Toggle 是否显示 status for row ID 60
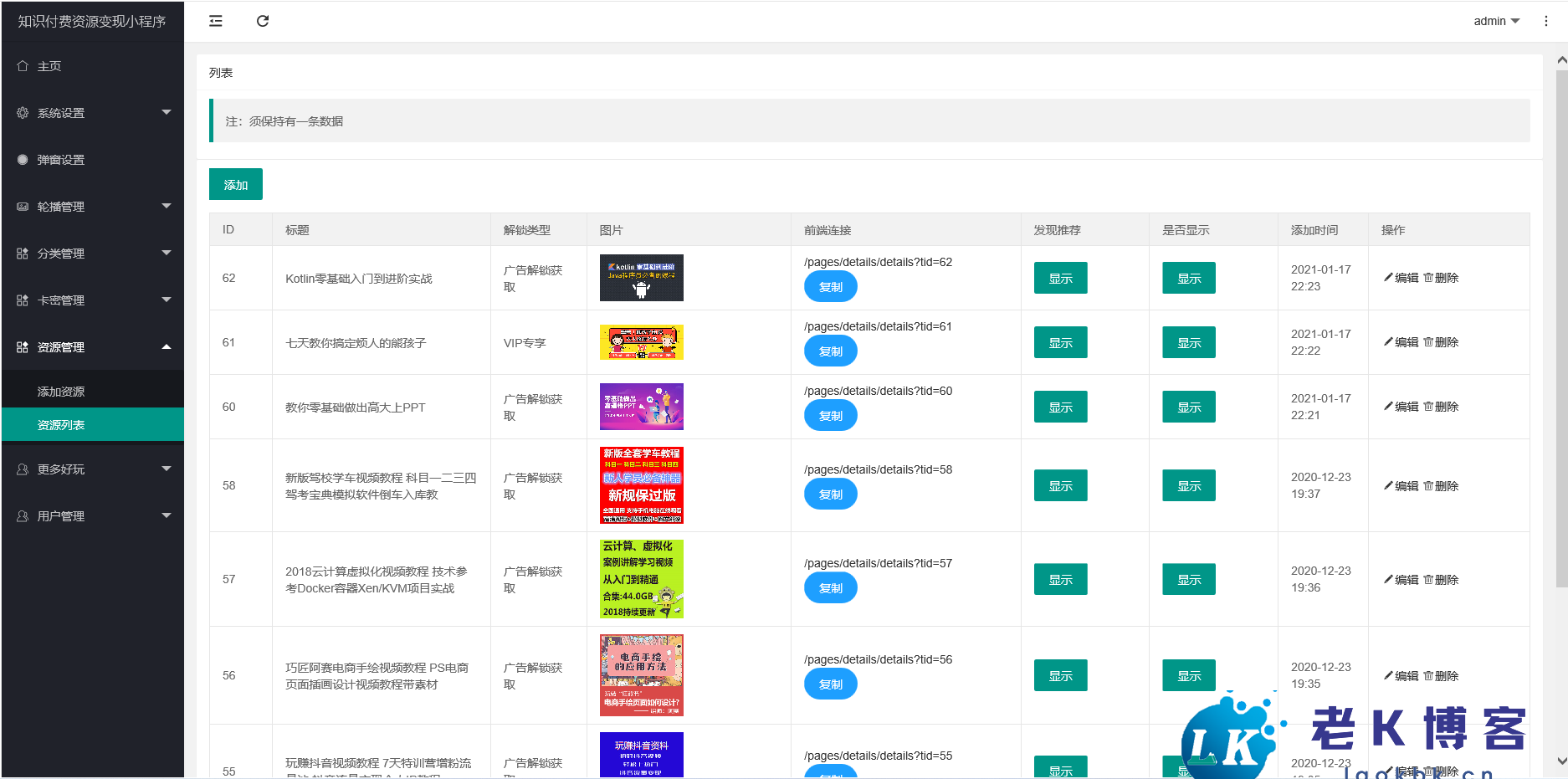 1188,407
